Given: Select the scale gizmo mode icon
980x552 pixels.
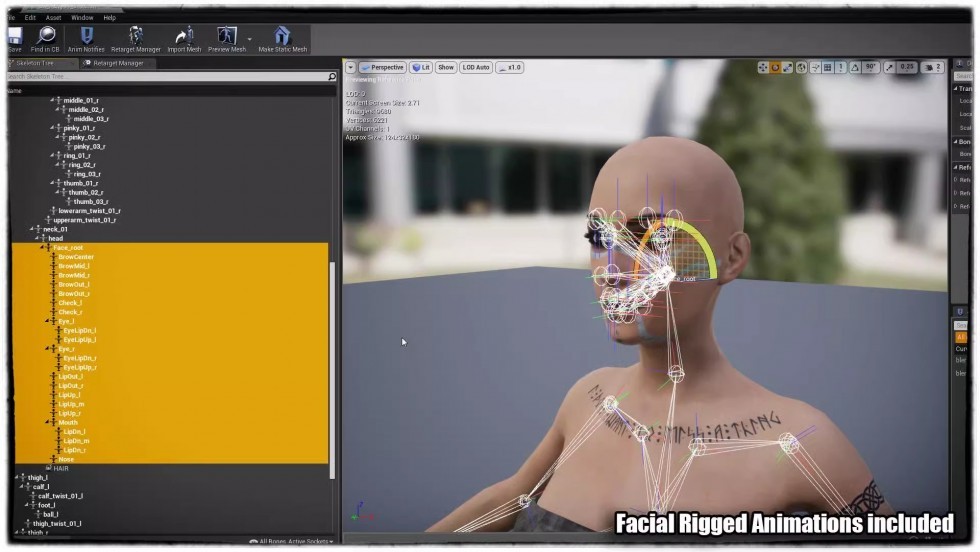Looking at the screenshot, I should [x=788, y=68].
